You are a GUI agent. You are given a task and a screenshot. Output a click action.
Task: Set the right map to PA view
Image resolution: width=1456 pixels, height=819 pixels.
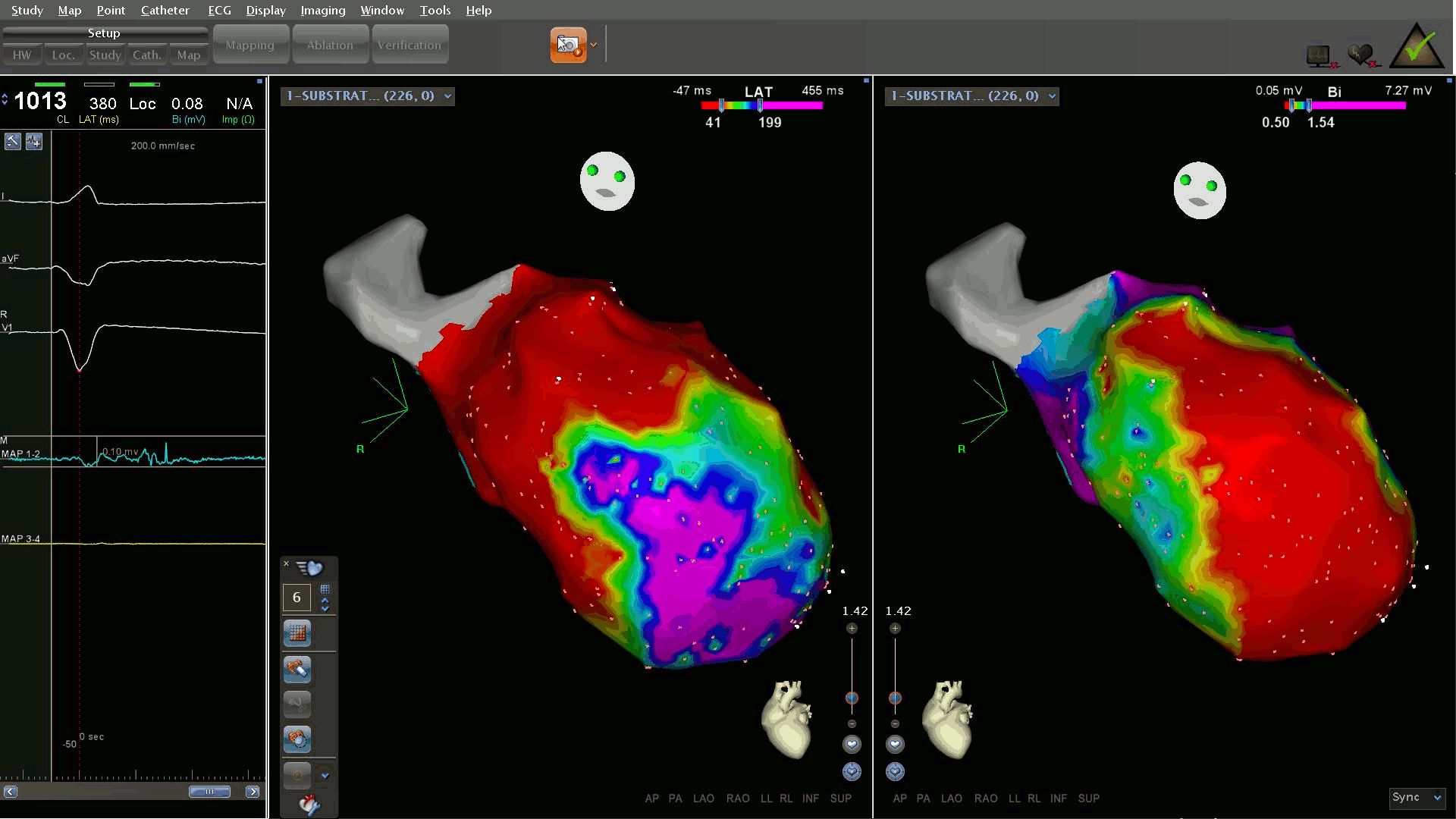click(923, 799)
